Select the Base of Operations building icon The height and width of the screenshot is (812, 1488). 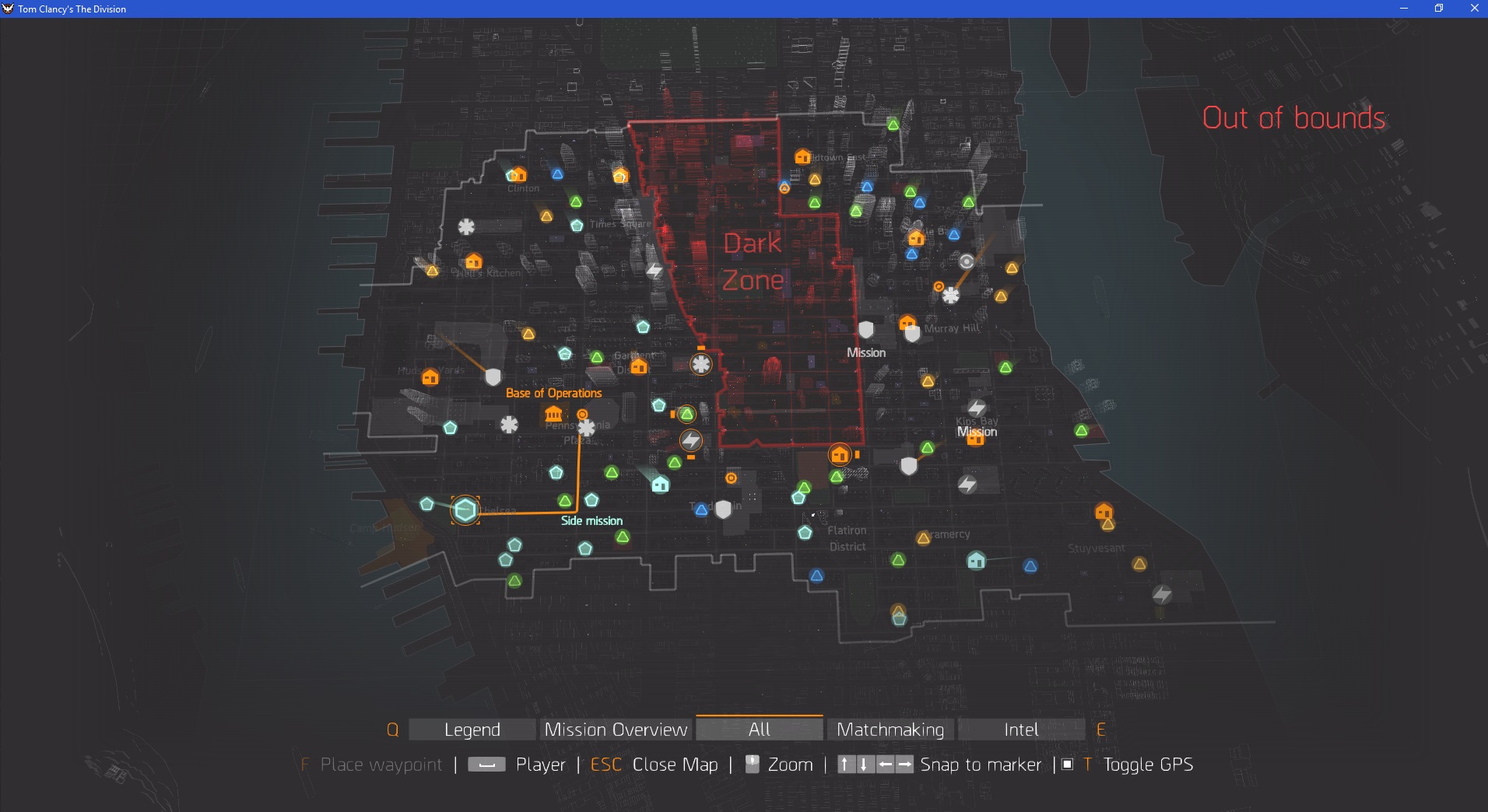(x=553, y=414)
